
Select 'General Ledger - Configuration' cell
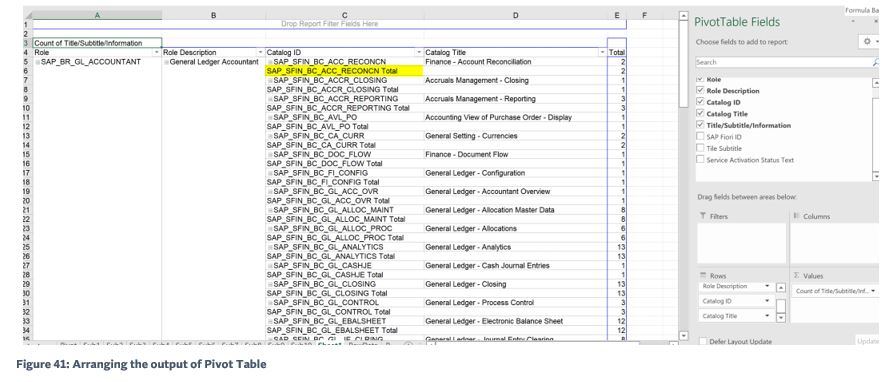tap(515, 173)
